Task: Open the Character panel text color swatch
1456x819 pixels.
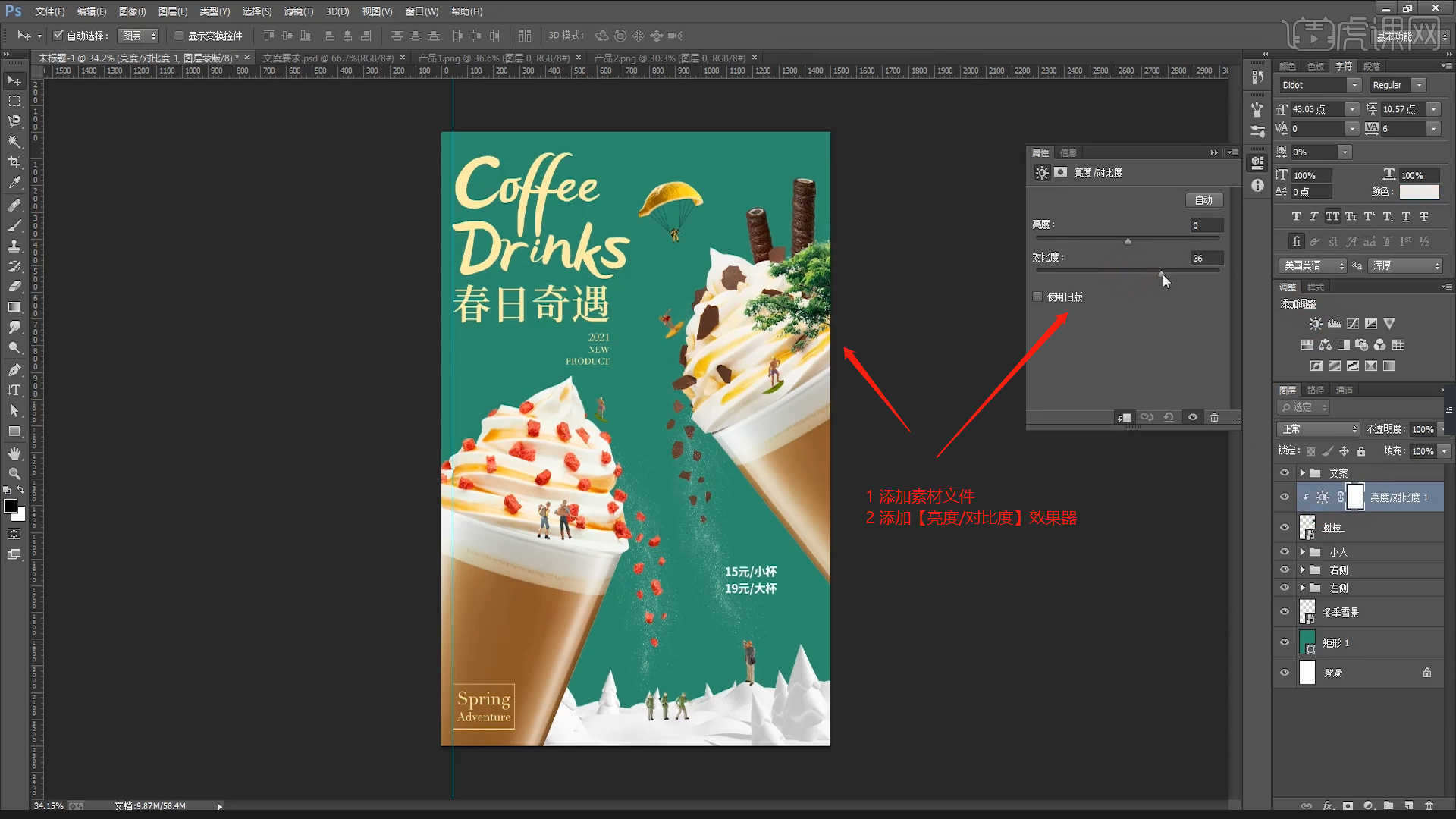Action: point(1419,192)
